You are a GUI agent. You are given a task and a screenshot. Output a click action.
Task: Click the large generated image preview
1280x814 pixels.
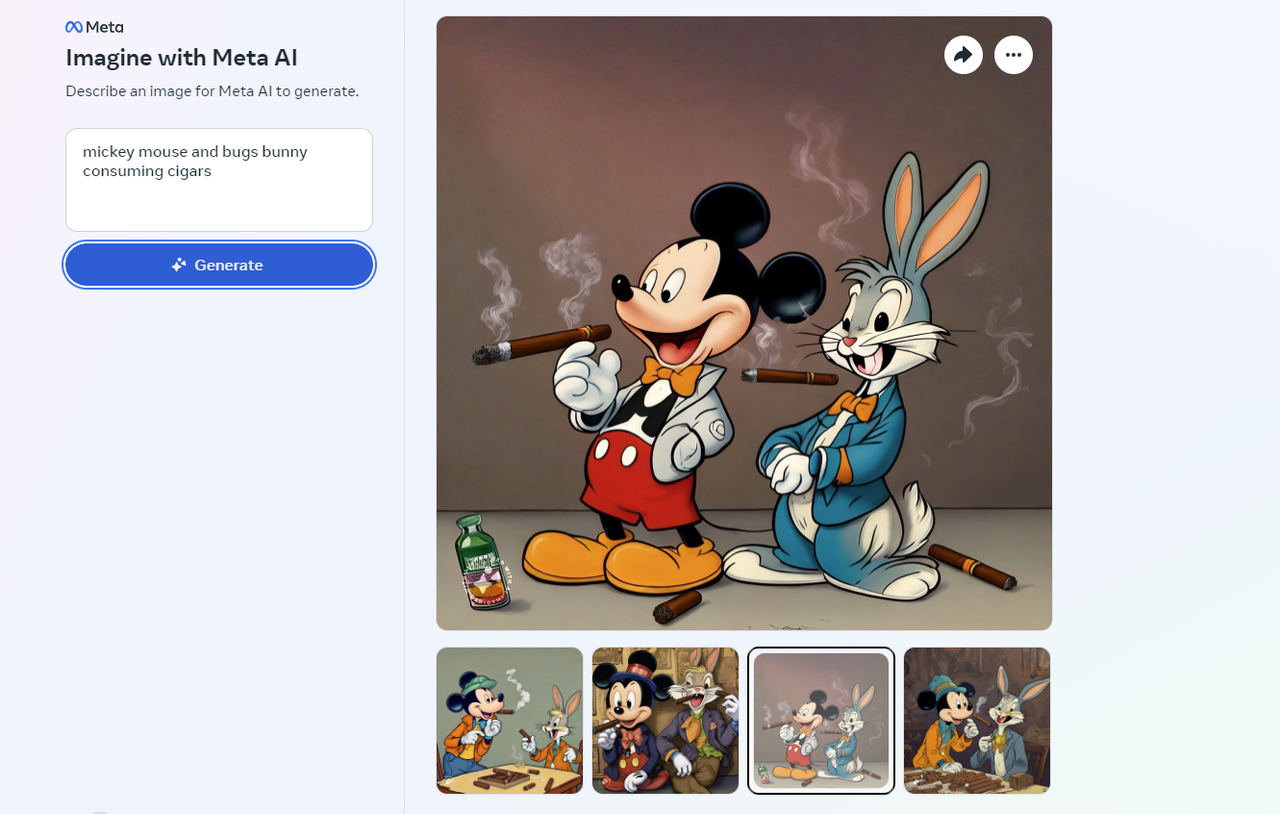[x=744, y=323]
